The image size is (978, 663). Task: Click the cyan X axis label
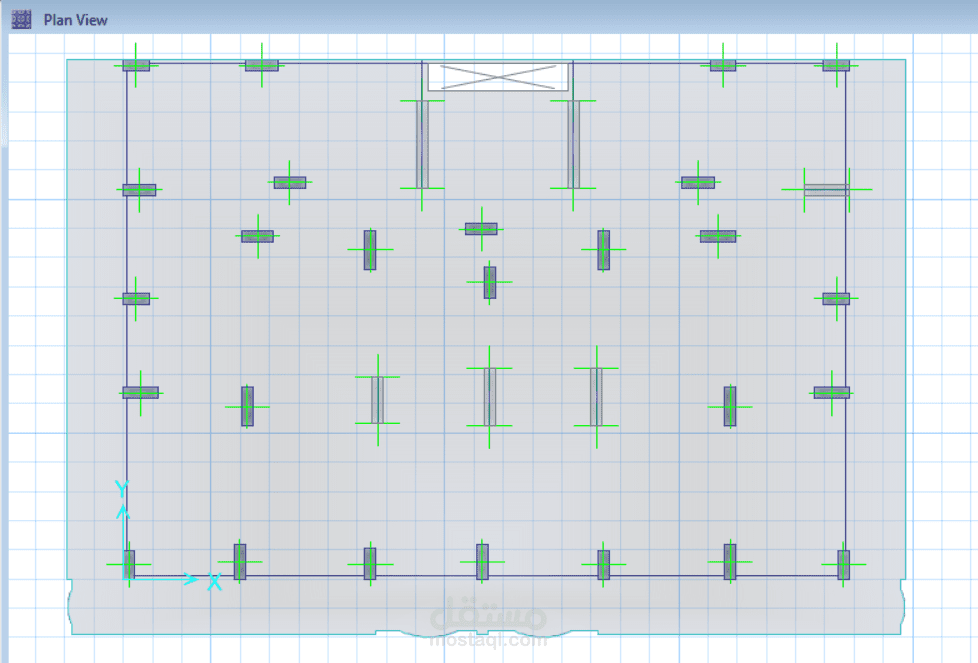(215, 583)
